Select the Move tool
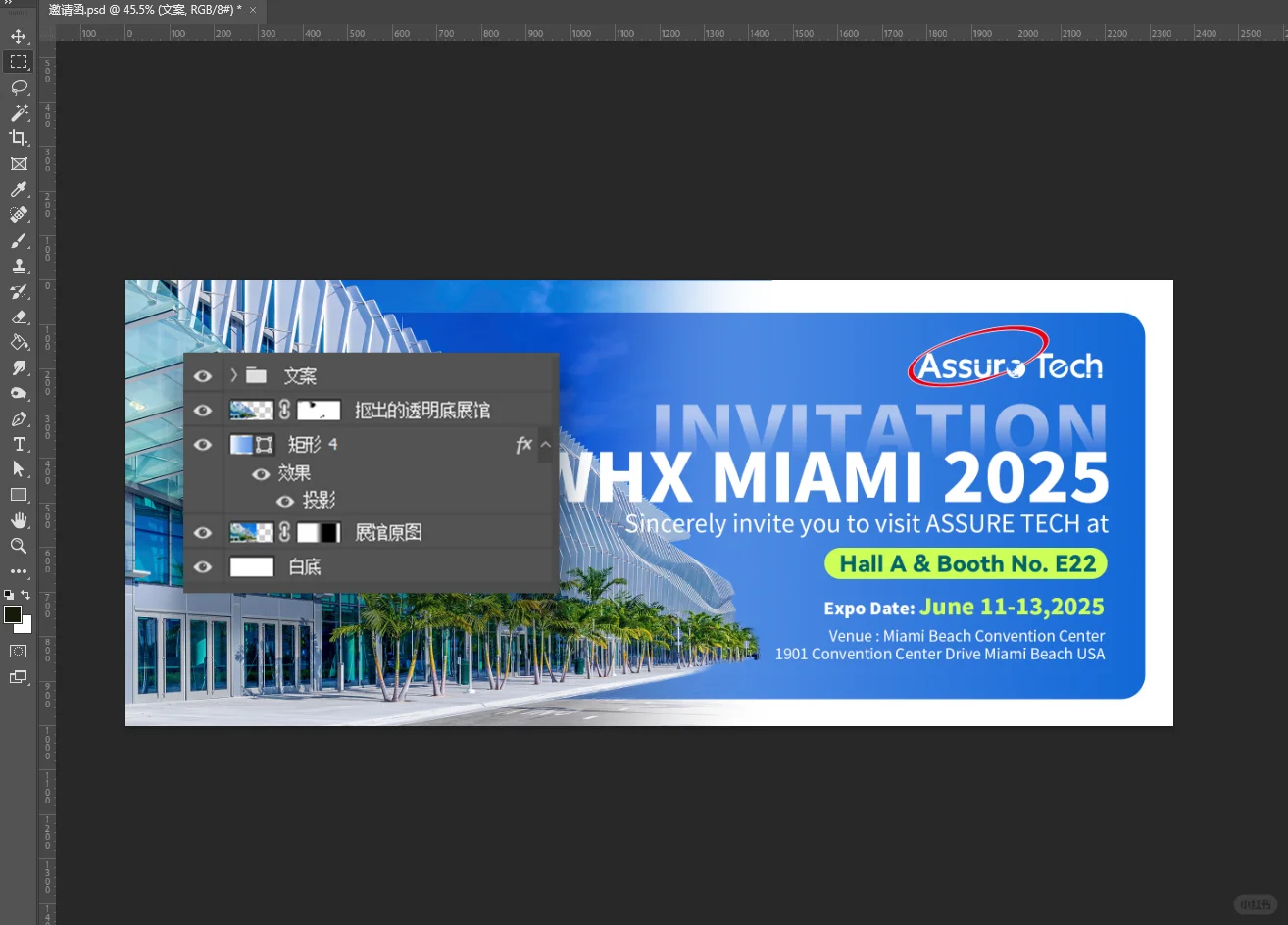 click(x=19, y=36)
